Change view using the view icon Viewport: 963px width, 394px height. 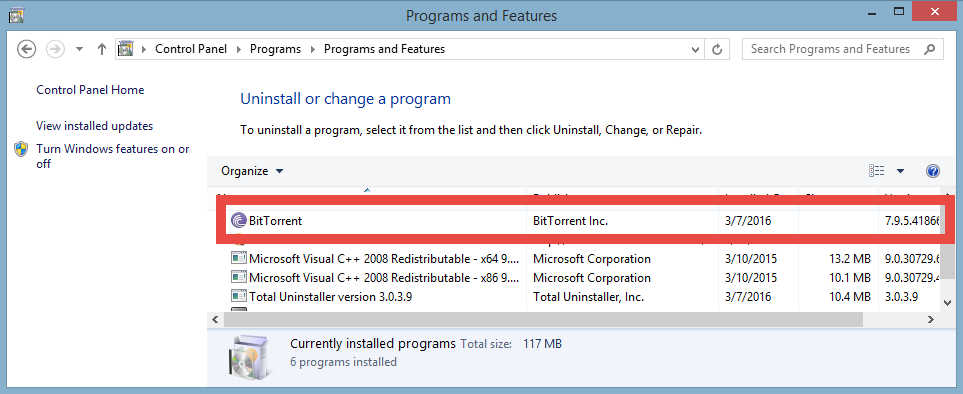click(x=876, y=171)
